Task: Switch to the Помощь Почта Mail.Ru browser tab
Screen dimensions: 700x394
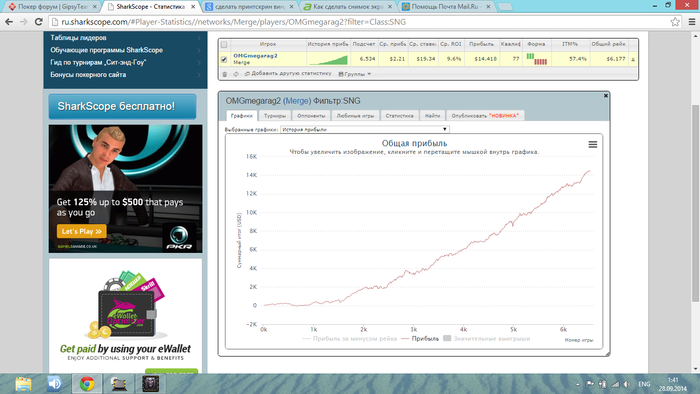Action: pos(446,7)
